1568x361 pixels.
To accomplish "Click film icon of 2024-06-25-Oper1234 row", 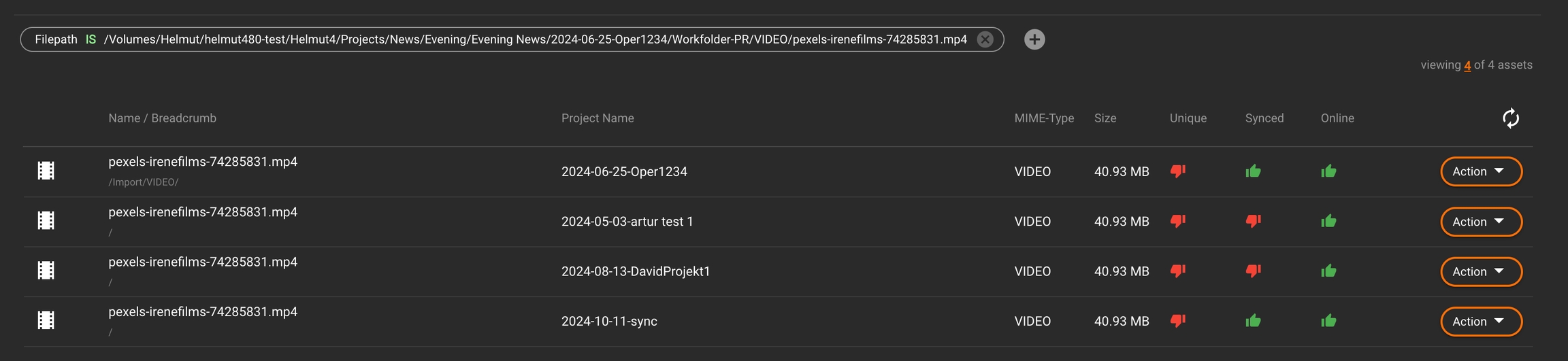I will tap(46, 171).
